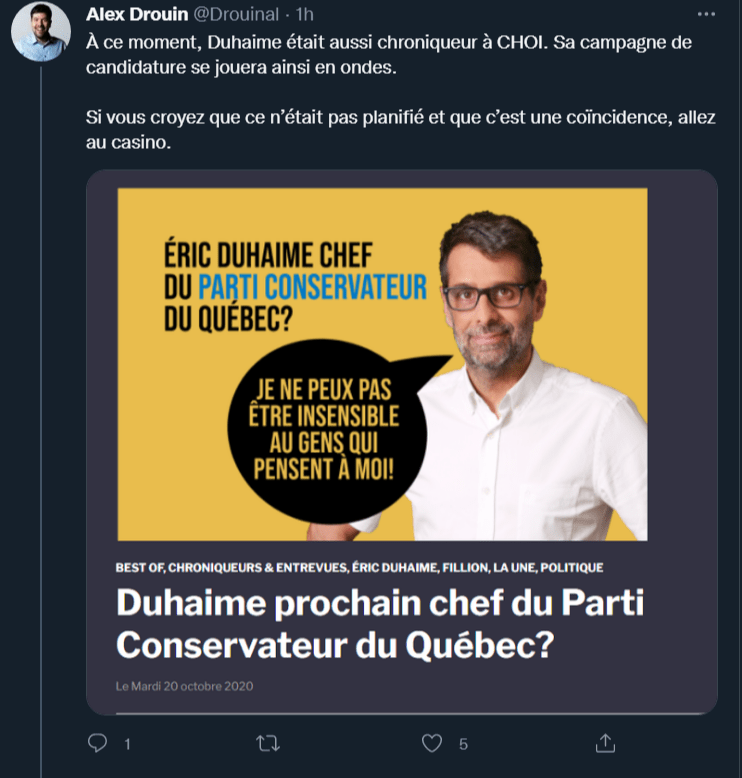Click the date Le Mardi 20 octobre 2020
Image resolution: width=742 pixels, height=778 pixels.
click(185, 686)
